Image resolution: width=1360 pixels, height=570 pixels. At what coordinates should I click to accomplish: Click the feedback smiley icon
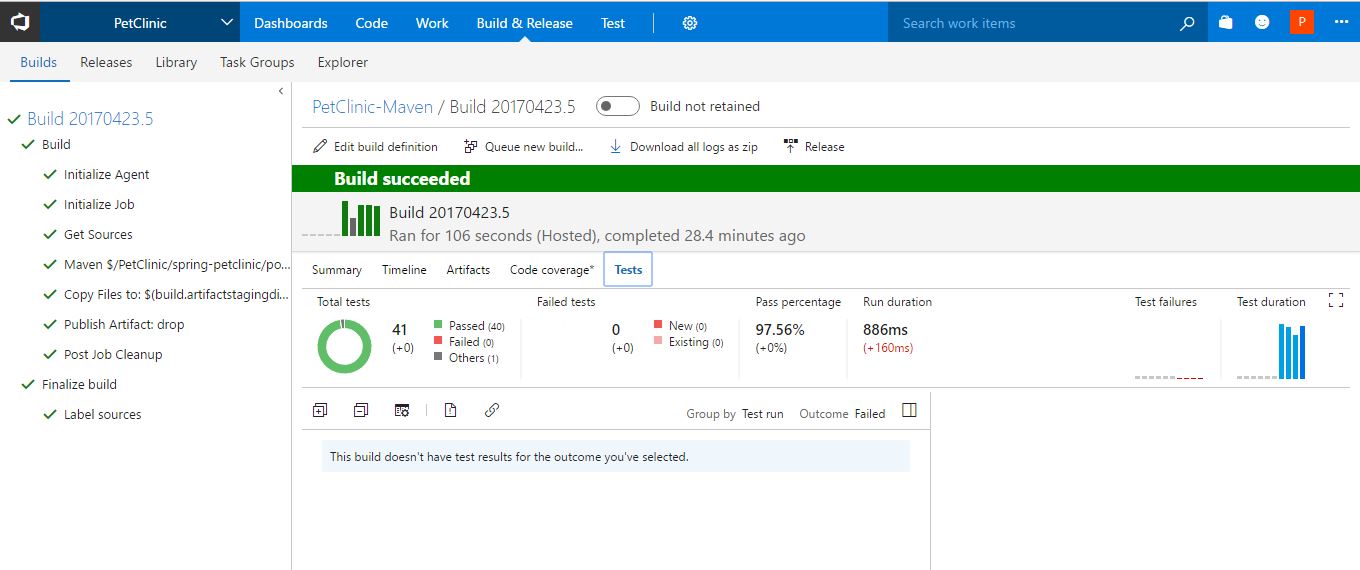(1262, 22)
